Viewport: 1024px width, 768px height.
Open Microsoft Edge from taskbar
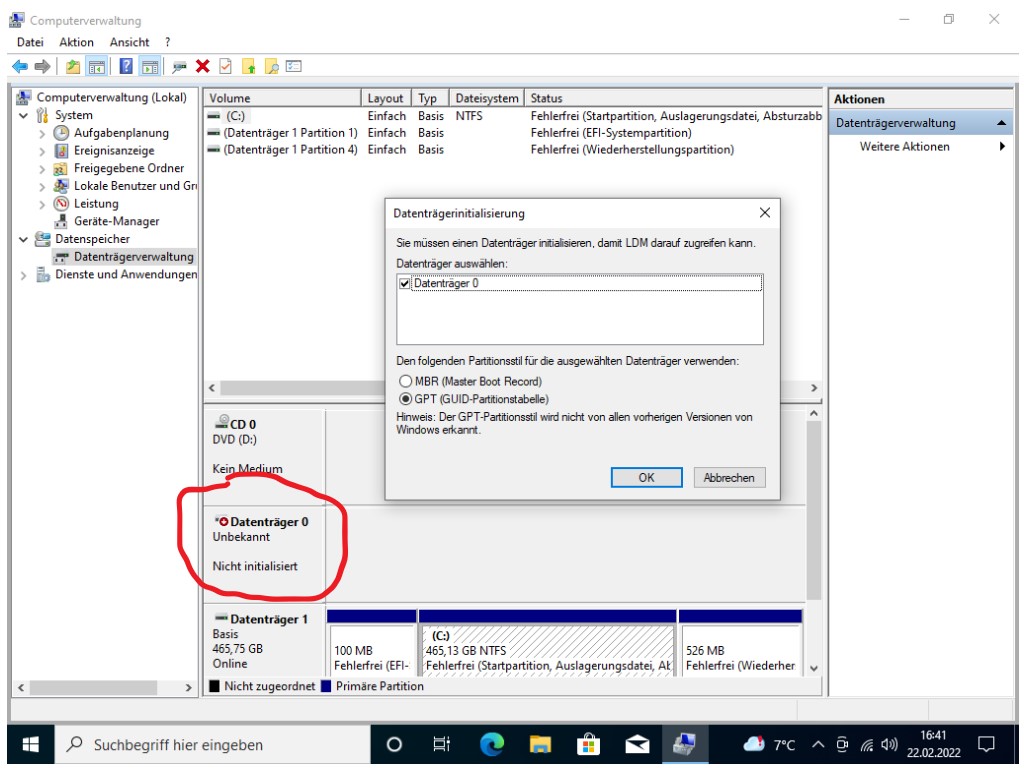coord(492,744)
